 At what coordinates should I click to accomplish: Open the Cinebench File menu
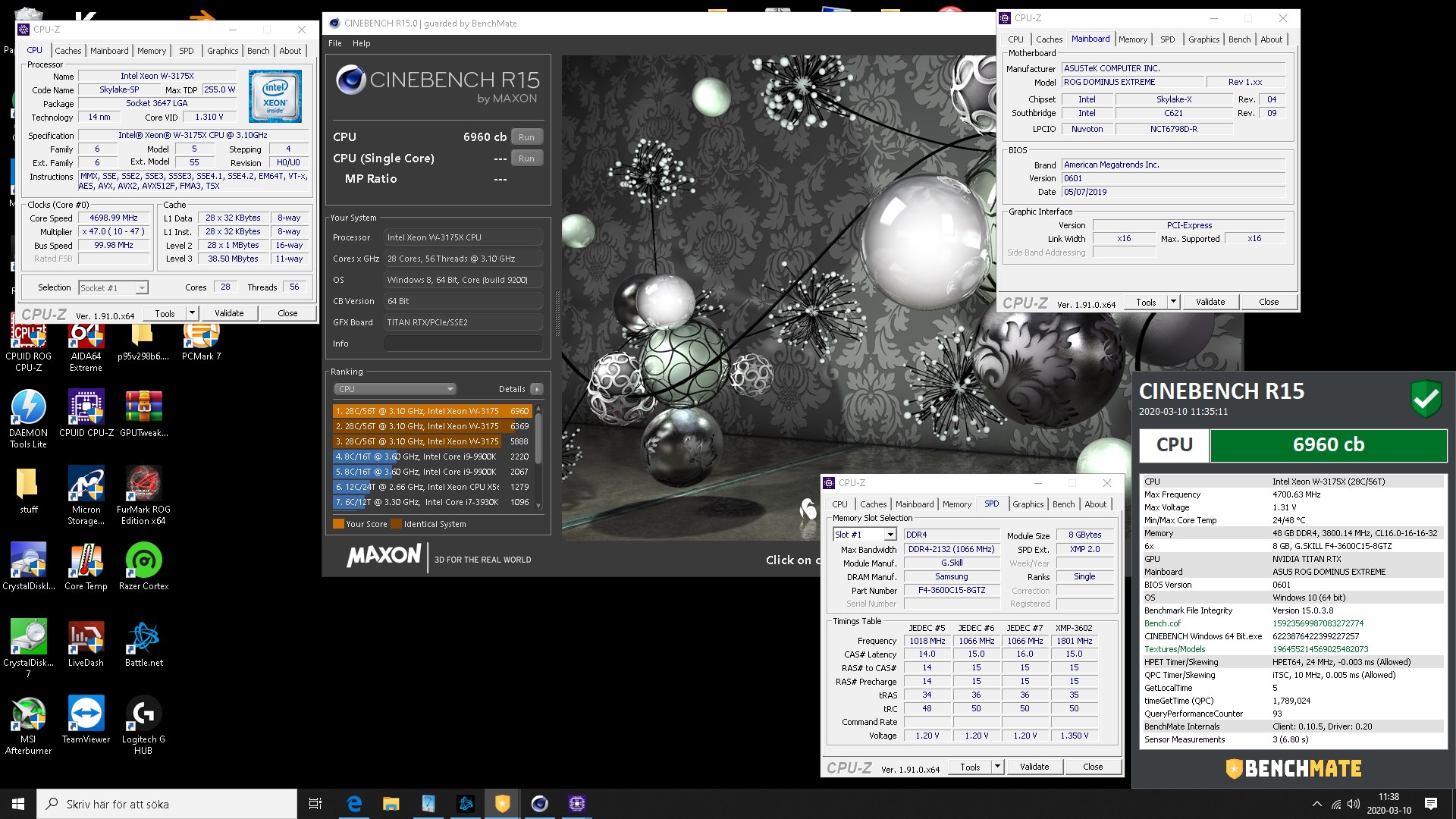point(334,43)
